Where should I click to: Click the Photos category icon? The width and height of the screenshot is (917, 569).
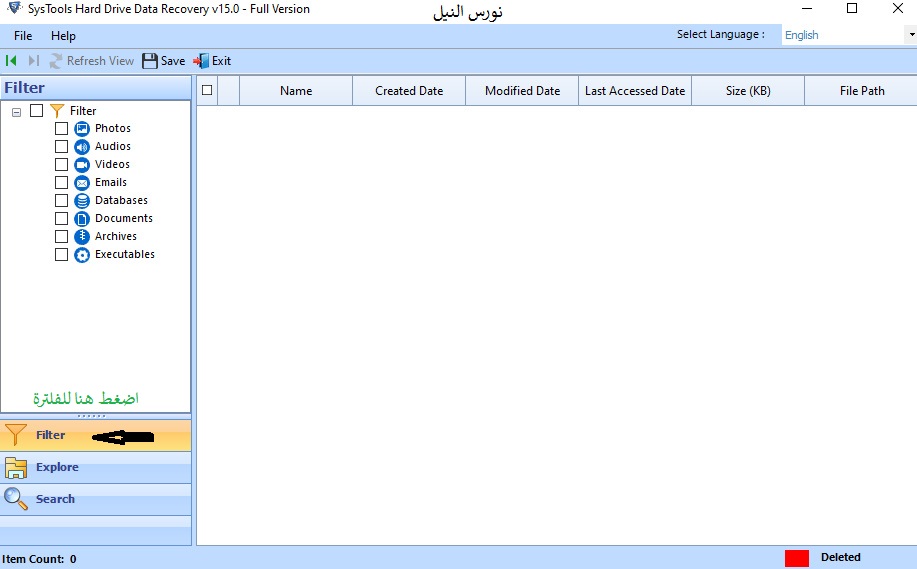[82, 129]
